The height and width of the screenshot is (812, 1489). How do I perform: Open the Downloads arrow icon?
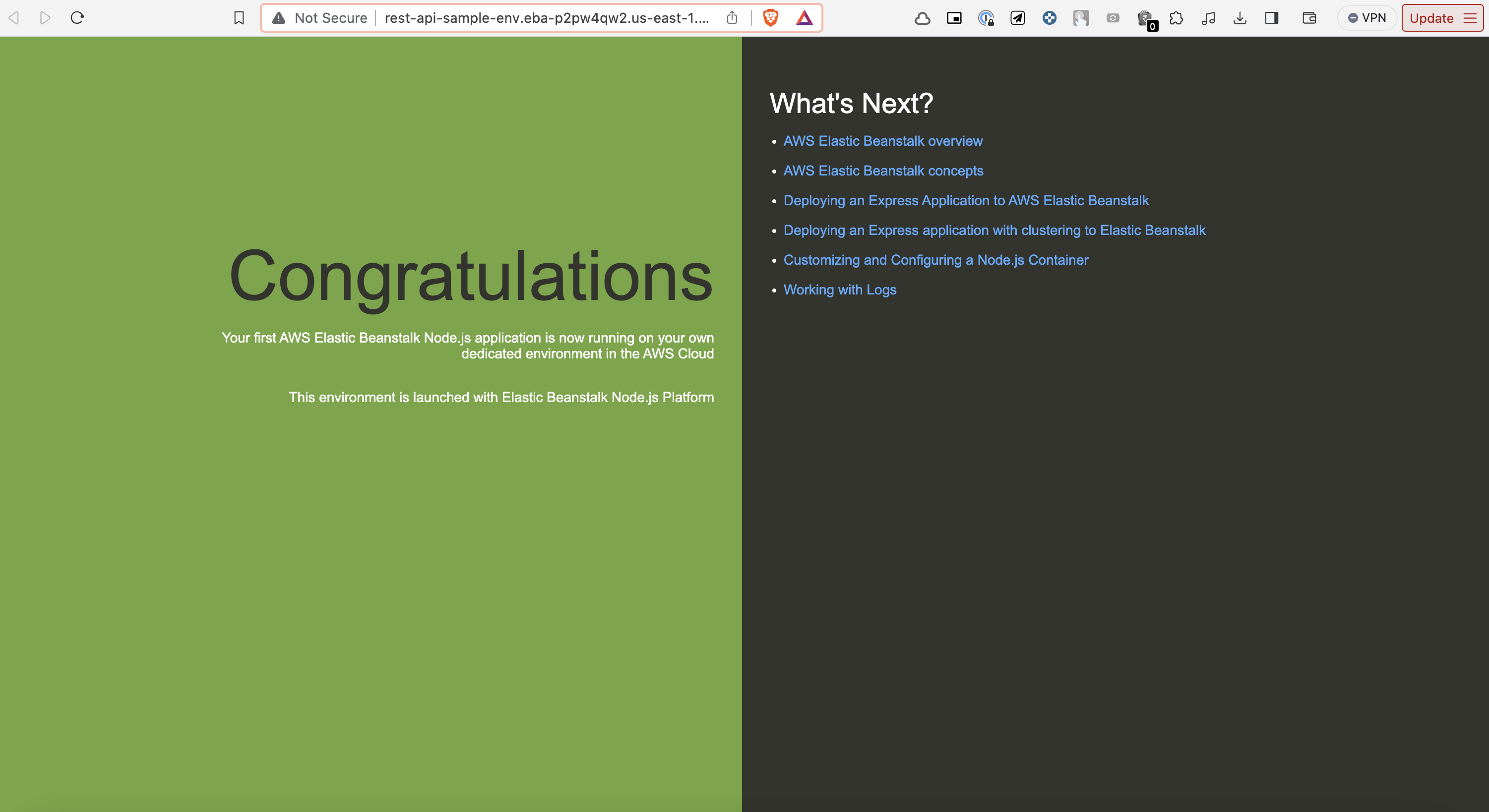[x=1240, y=18]
